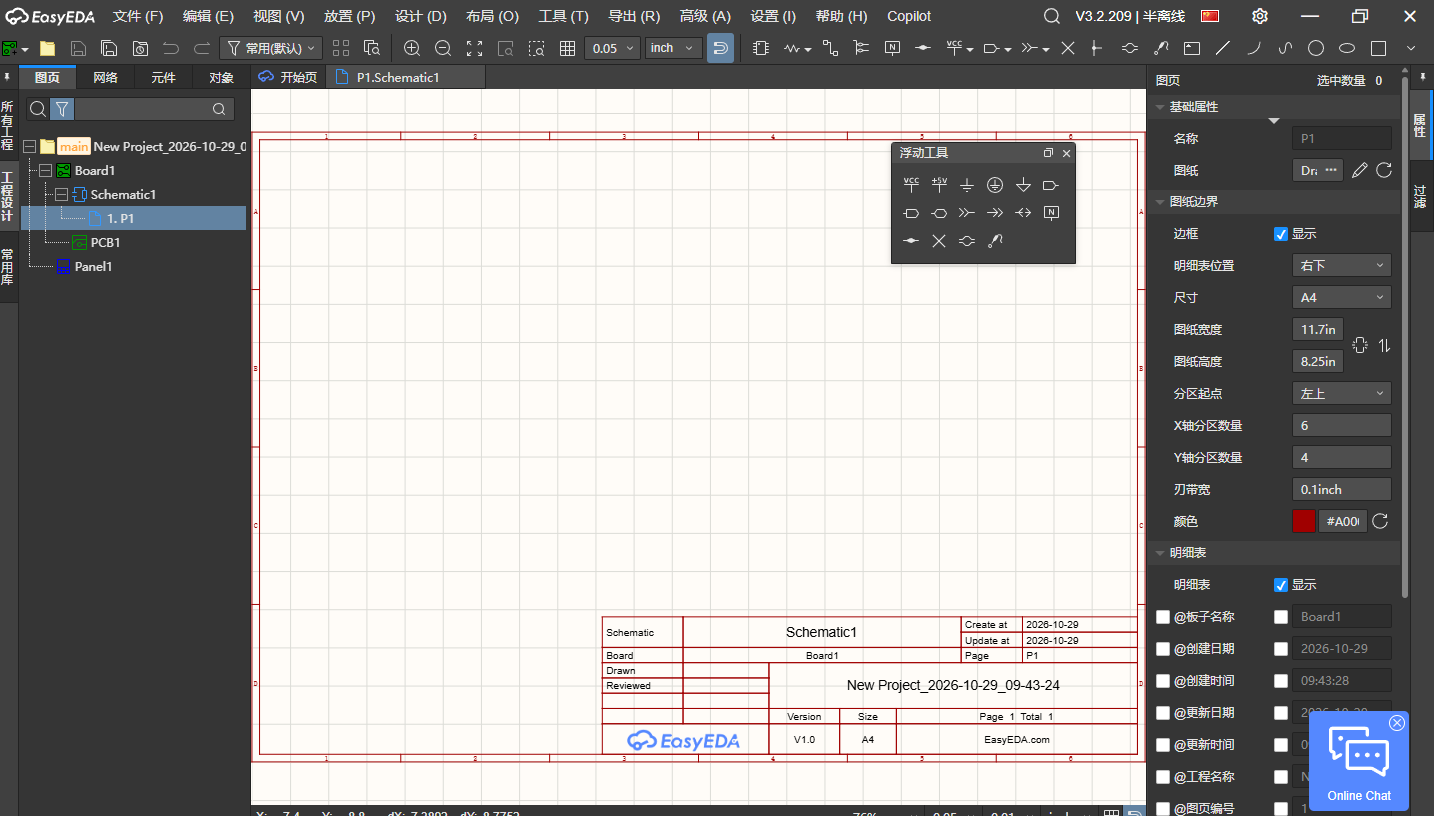Collapse the Board1 tree node
Screen dimensions: 1434x816
pyautogui.click(x=45, y=171)
